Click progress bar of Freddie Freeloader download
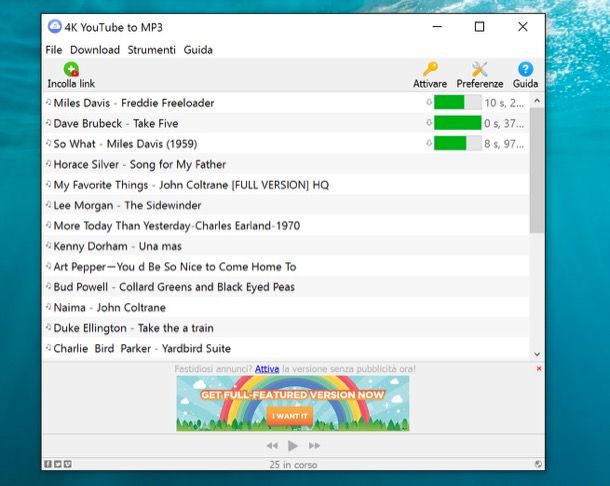 [x=458, y=103]
